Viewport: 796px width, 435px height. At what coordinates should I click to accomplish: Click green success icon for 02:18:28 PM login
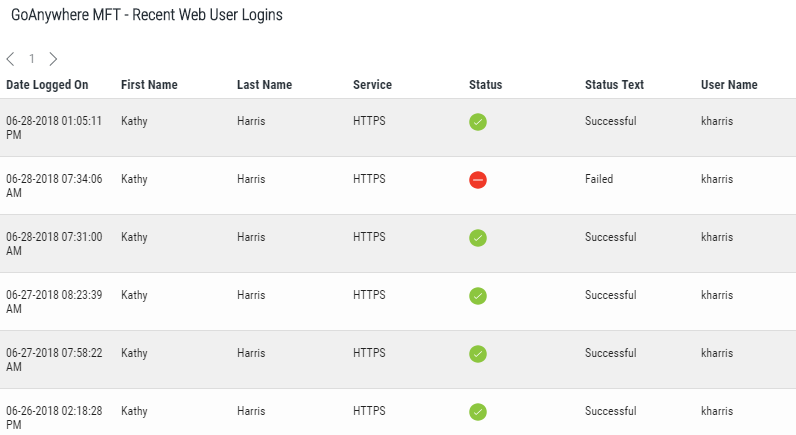[478, 412]
